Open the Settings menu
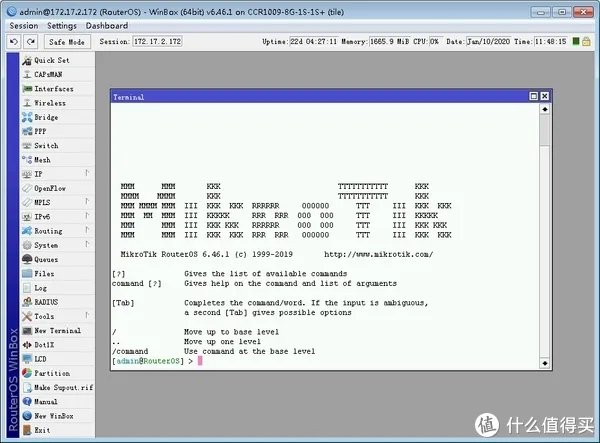Viewport: 600px width, 443px height. [62, 26]
